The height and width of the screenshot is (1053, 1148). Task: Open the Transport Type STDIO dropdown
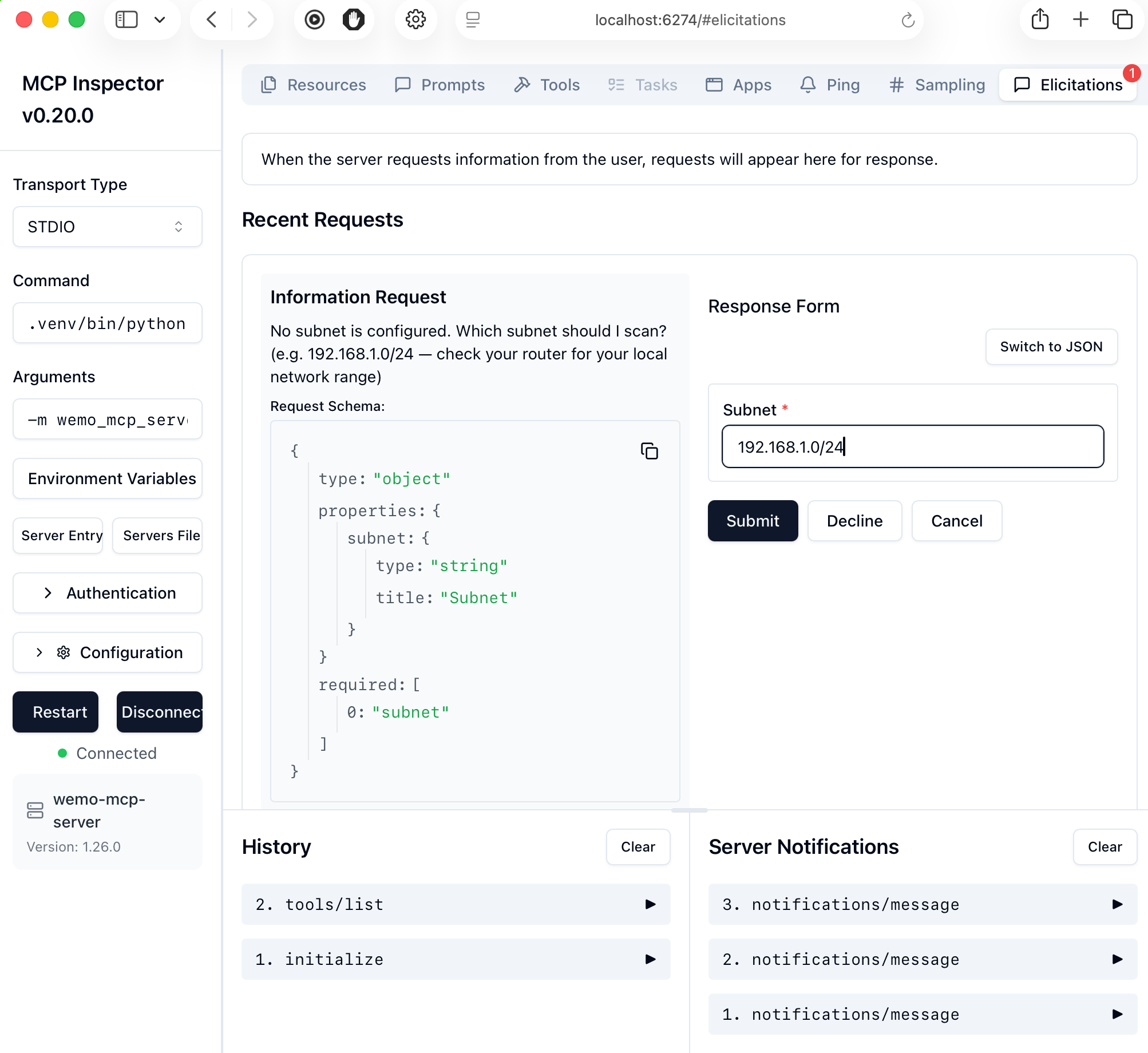[x=107, y=227]
